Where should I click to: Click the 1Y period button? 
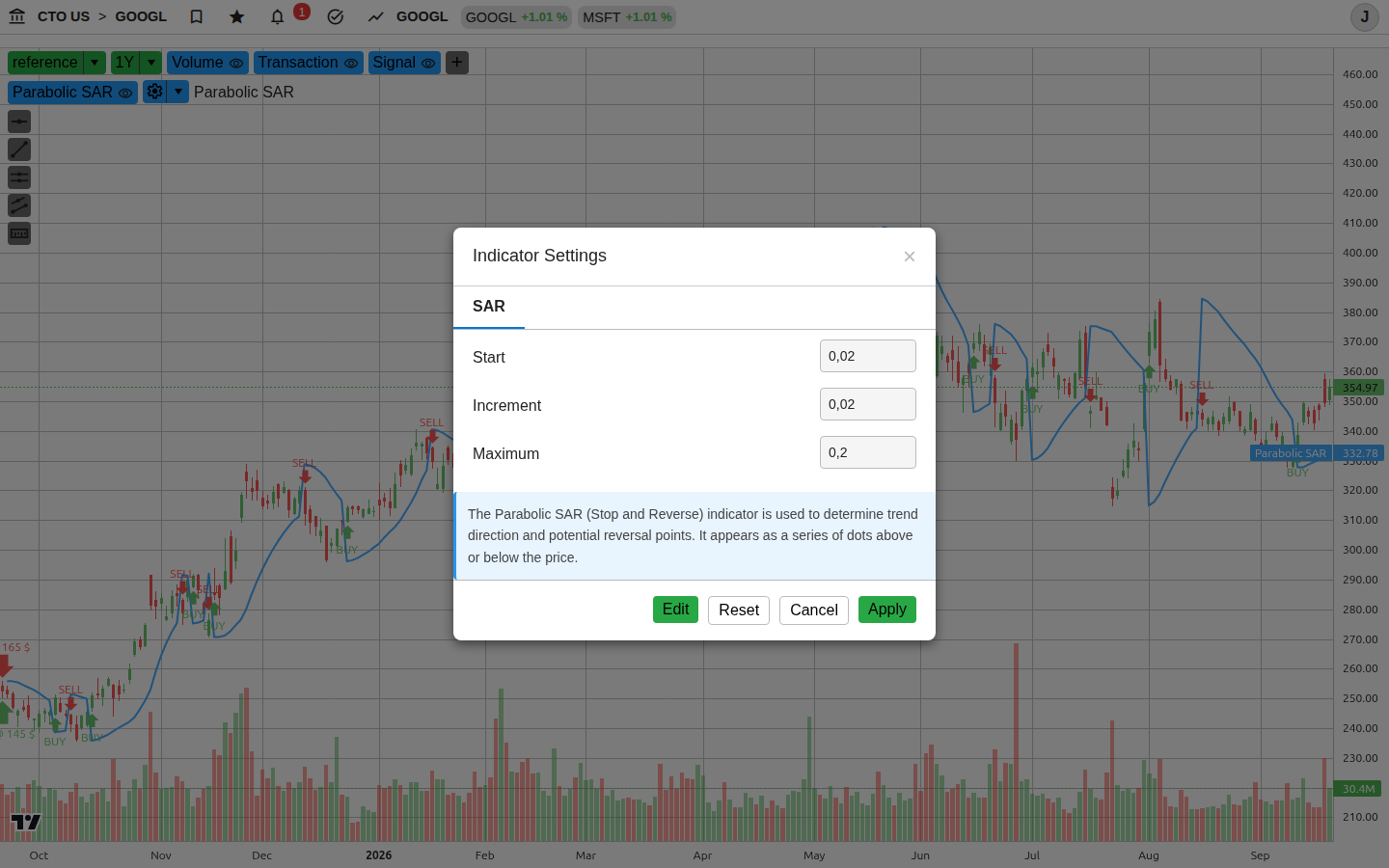point(125,63)
